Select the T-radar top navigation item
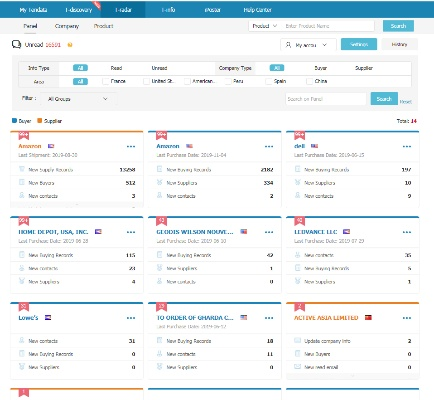434x400 pixels. (x=123, y=10)
